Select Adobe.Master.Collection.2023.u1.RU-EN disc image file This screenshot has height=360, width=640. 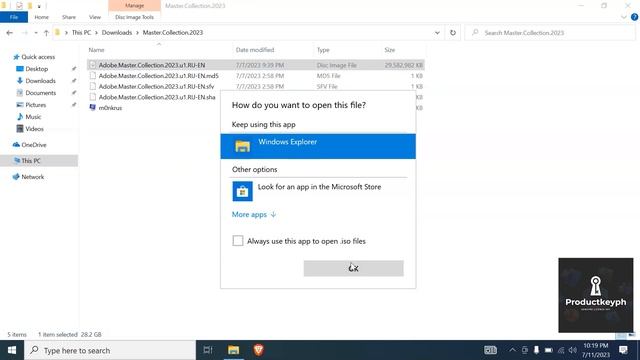click(256, 65)
